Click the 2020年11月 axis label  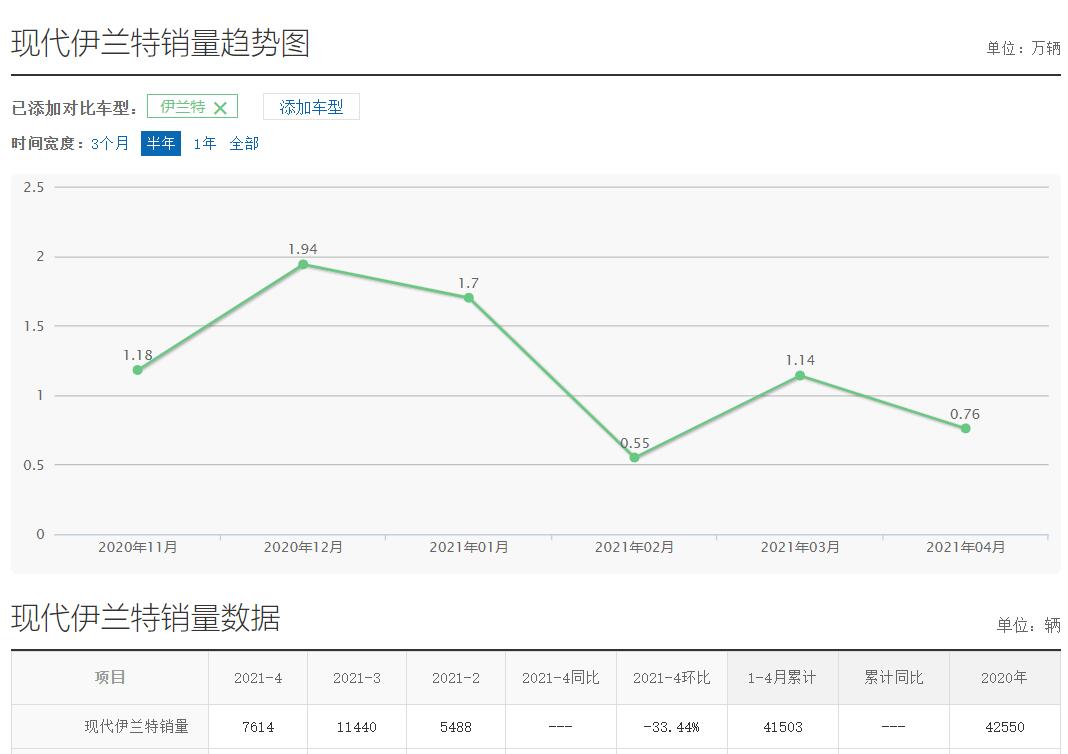coord(138,547)
